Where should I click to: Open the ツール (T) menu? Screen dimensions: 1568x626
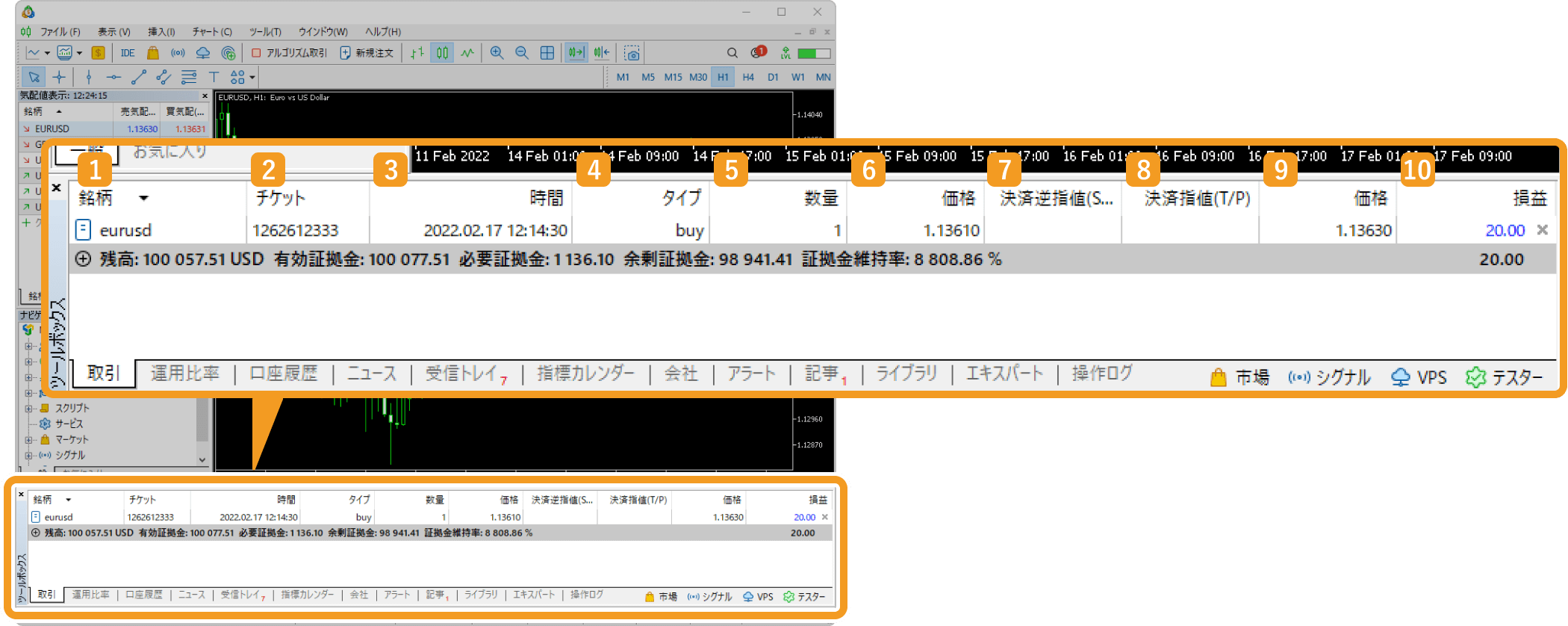click(265, 31)
